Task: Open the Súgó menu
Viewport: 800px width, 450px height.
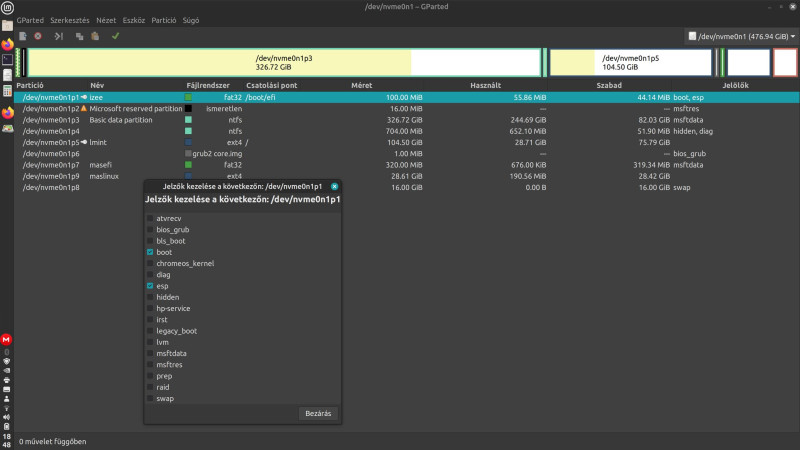Action: coord(191,20)
